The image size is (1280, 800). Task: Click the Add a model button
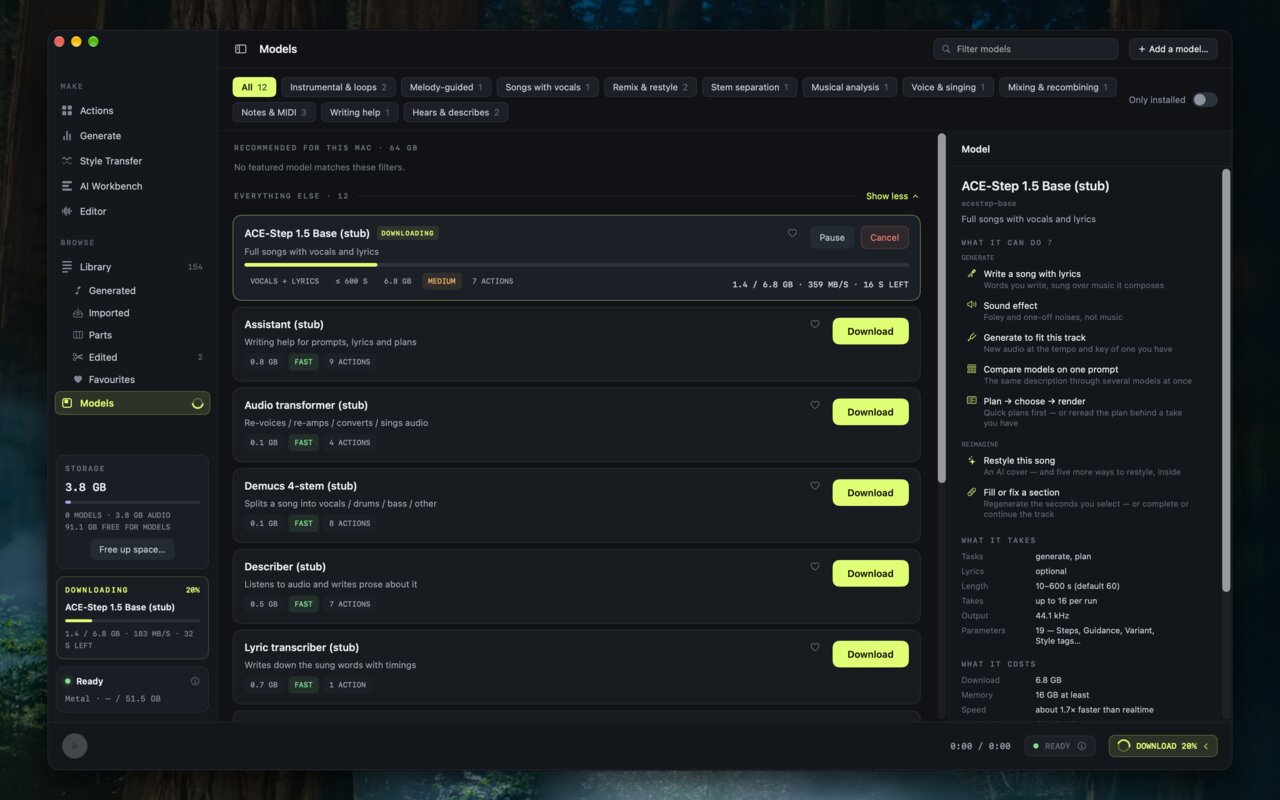(1173, 49)
